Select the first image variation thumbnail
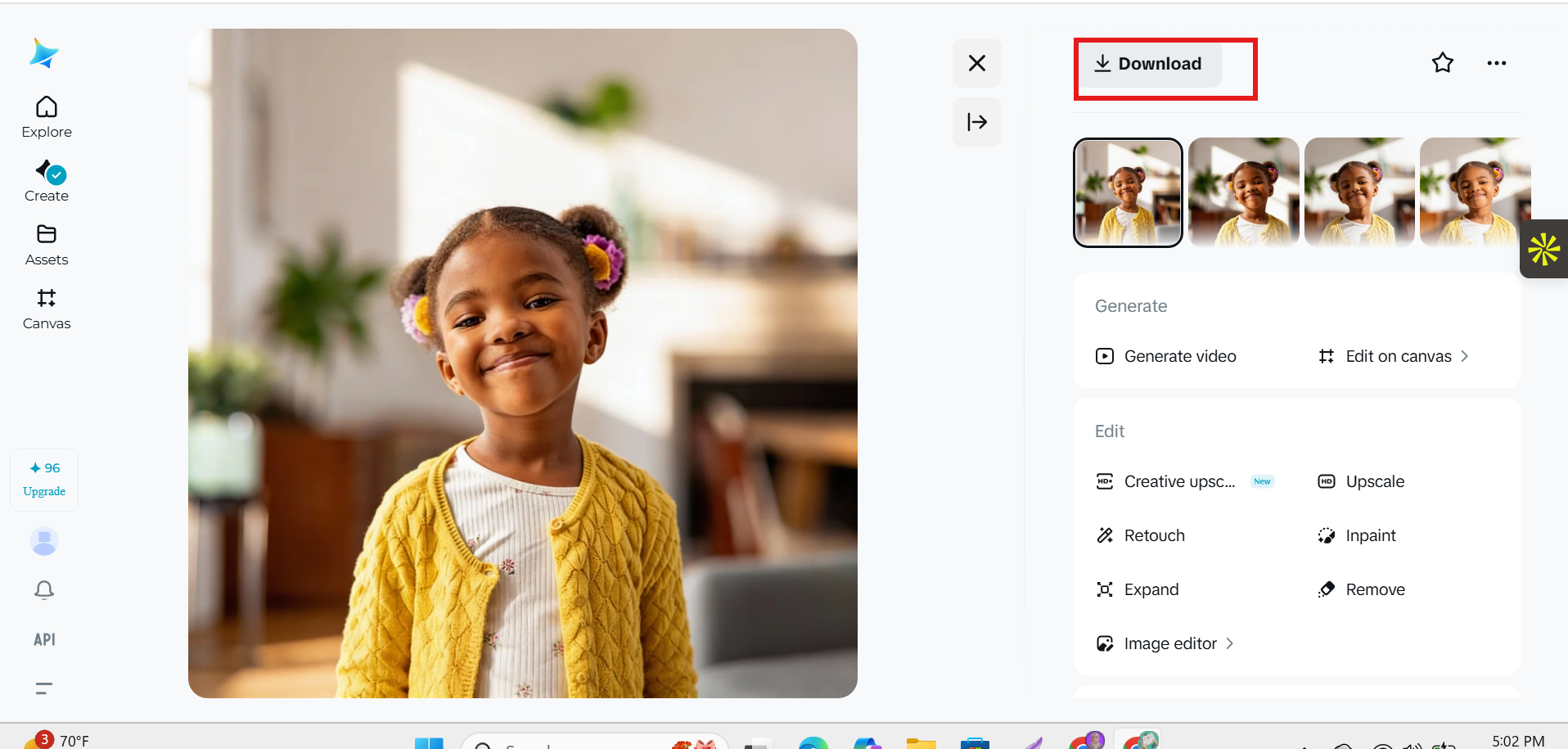 tap(1128, 192)
